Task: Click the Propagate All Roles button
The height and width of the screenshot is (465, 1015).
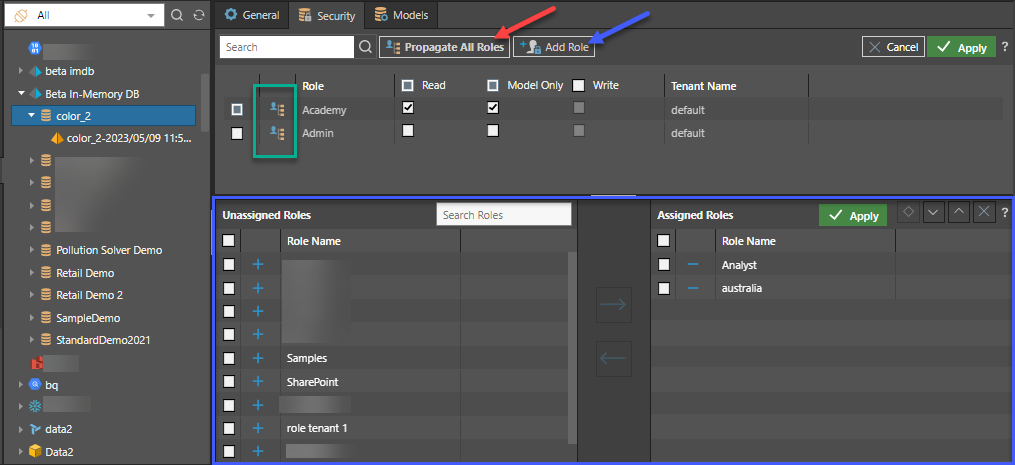Action: coord(444,47)
